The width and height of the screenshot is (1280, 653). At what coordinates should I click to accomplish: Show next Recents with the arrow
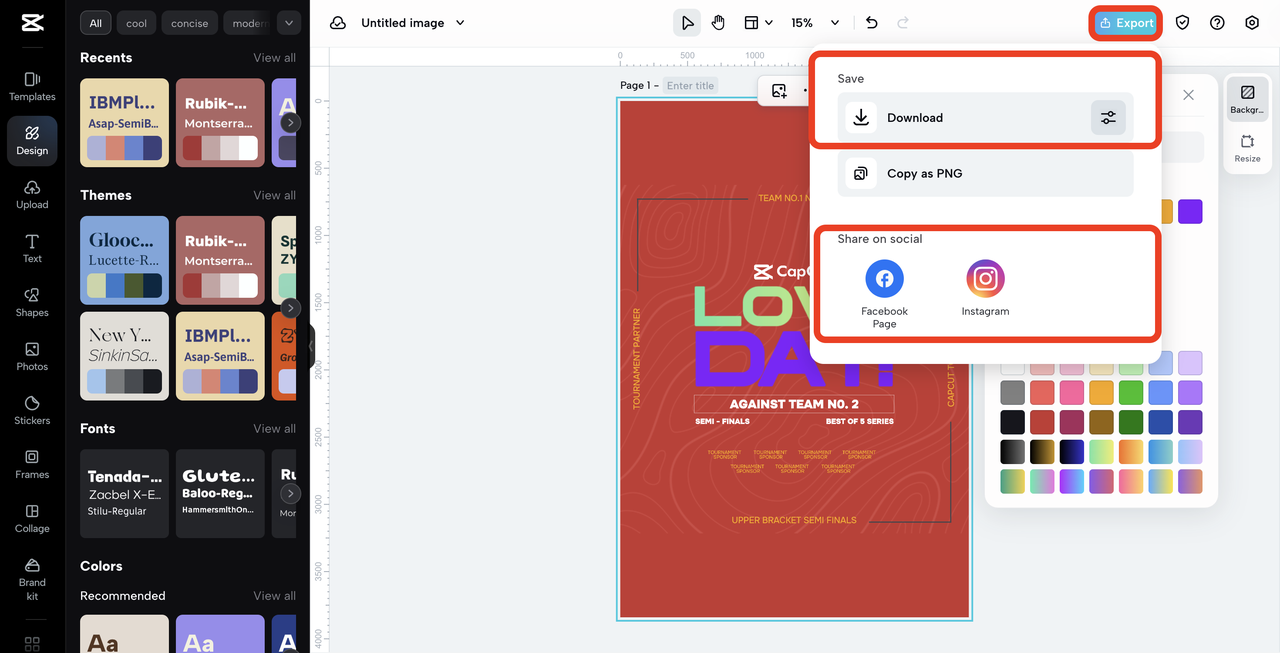[290, 123]
